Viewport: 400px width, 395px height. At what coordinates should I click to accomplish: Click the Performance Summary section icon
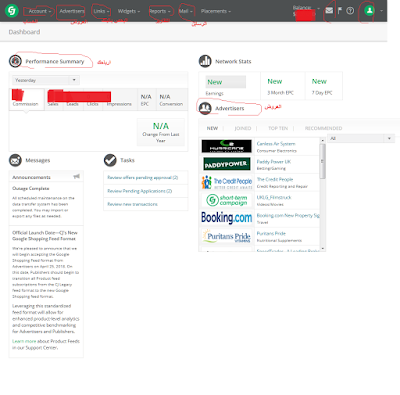click(x=15, y=61)
